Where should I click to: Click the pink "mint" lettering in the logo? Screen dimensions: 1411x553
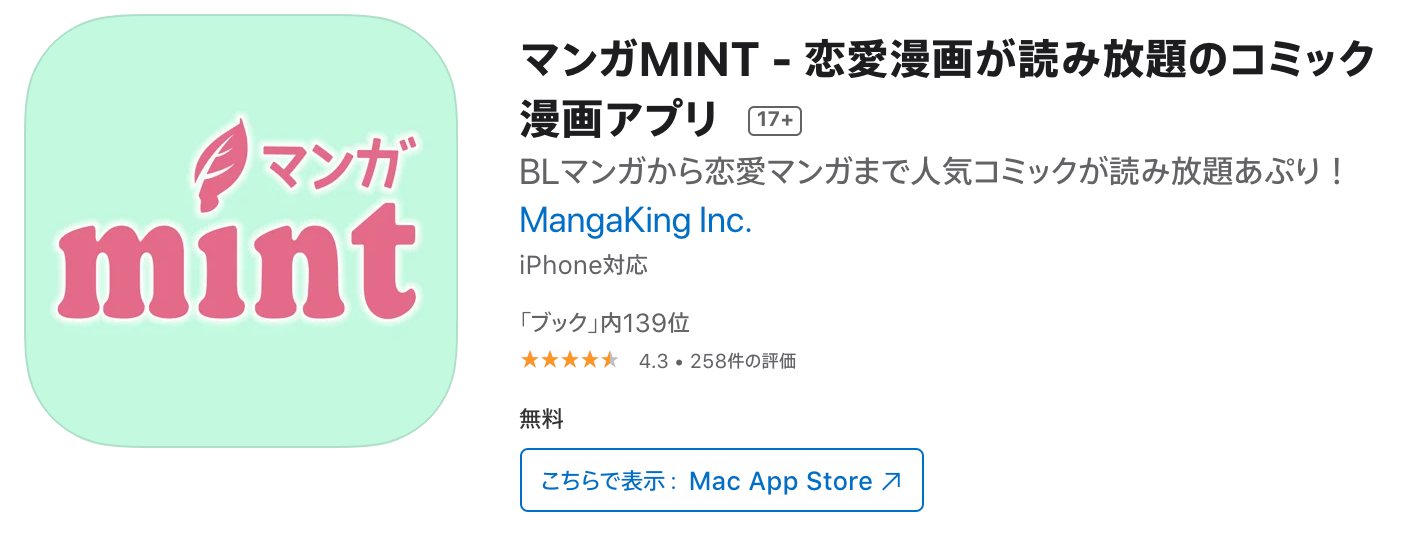(236, 271)
